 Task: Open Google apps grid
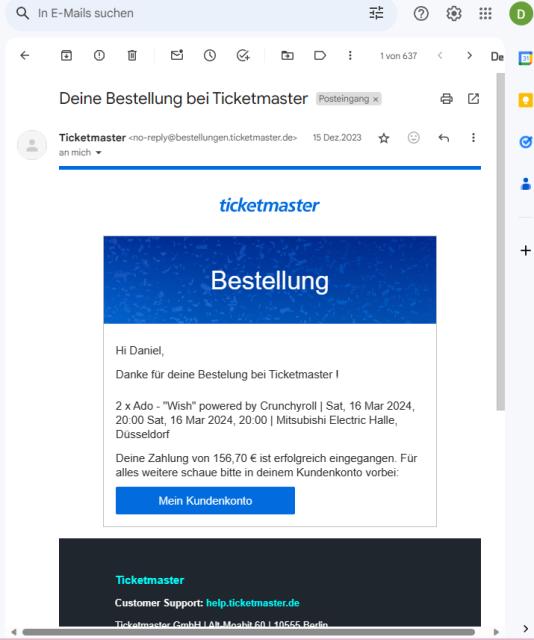(x=485, y=13)
